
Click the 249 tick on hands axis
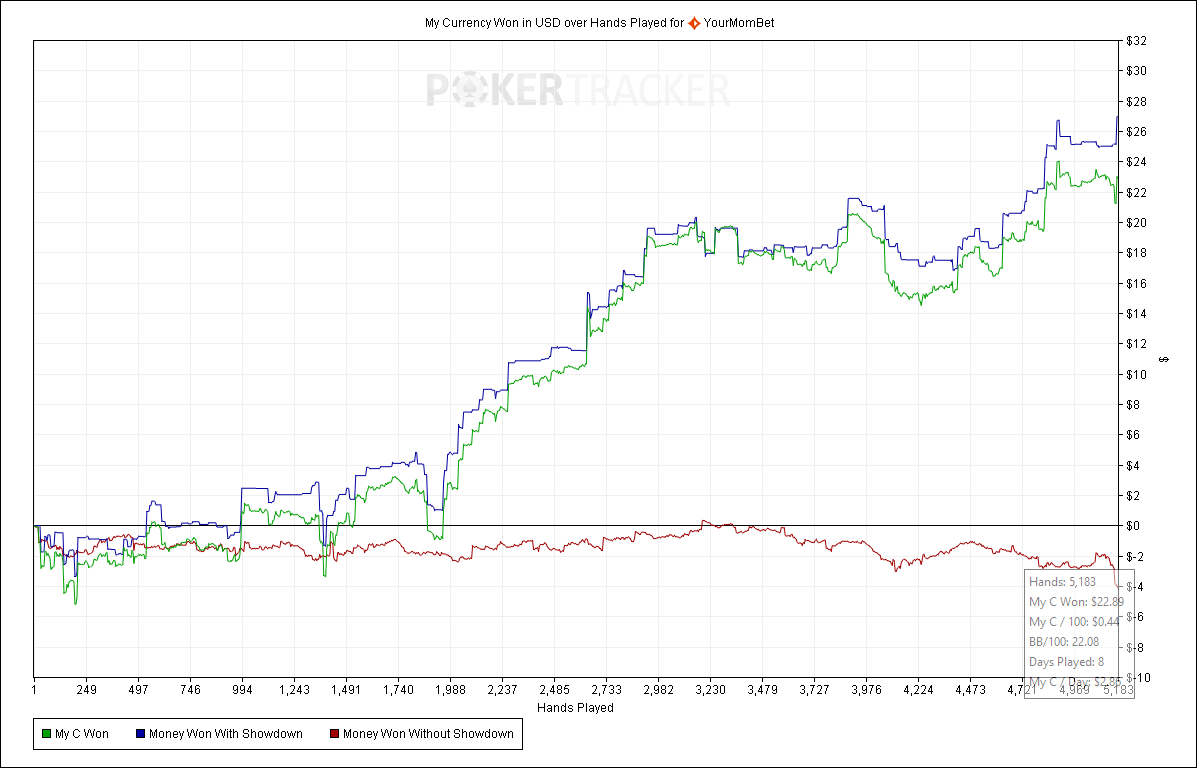point(86,690)
